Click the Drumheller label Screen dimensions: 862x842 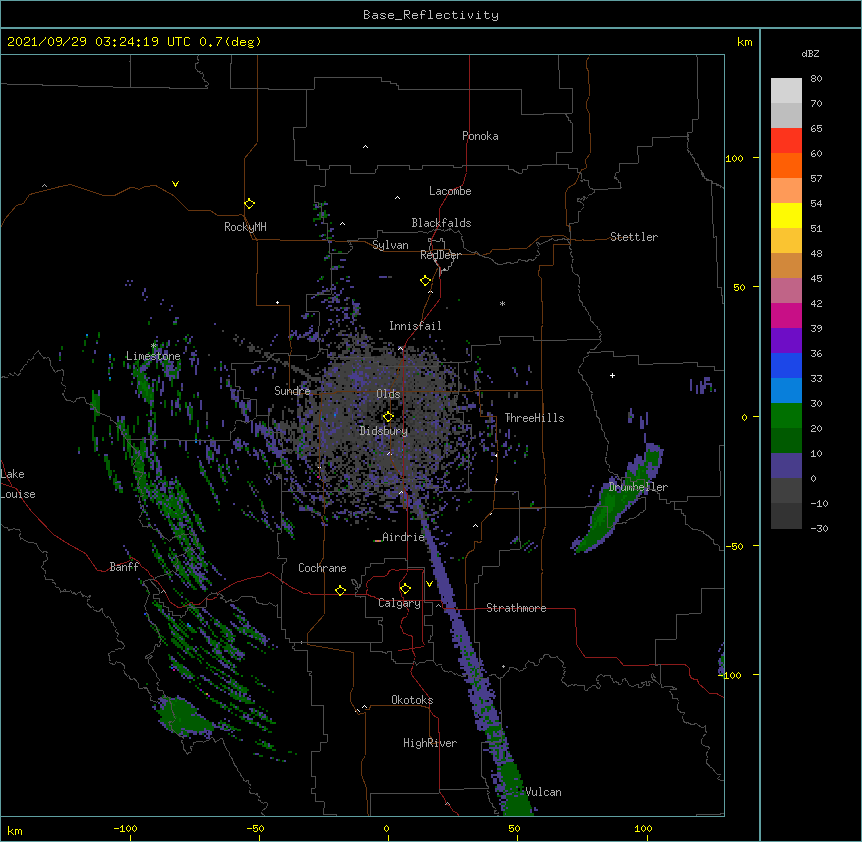638,487
